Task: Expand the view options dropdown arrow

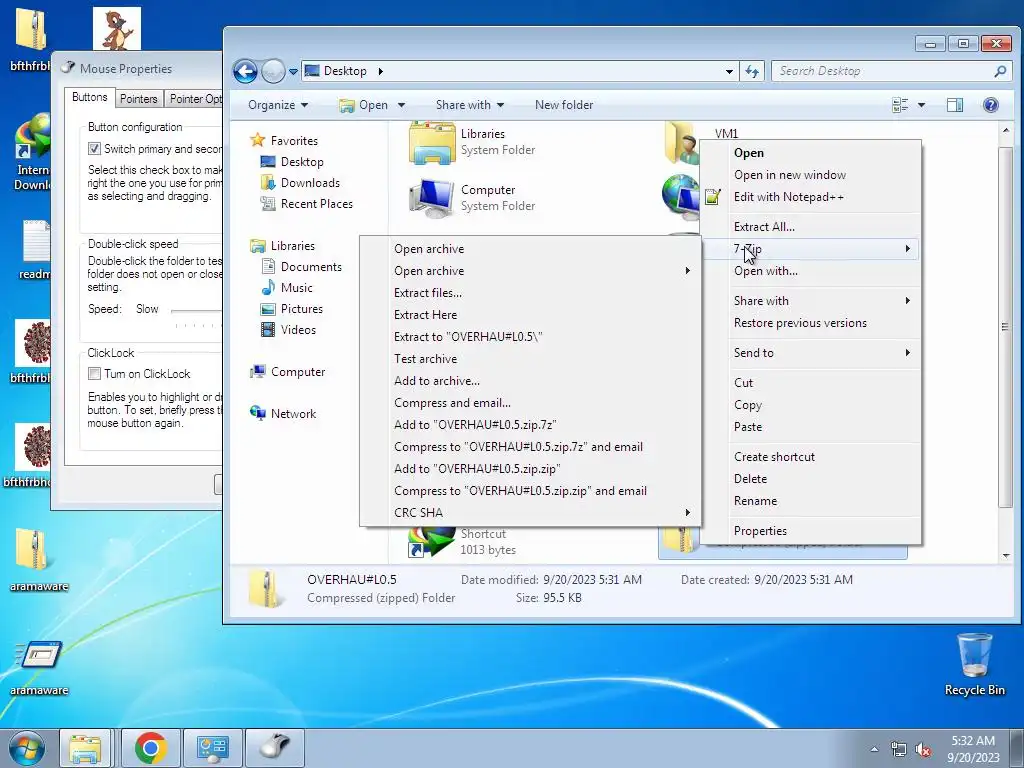Action: tap(921, 105)
